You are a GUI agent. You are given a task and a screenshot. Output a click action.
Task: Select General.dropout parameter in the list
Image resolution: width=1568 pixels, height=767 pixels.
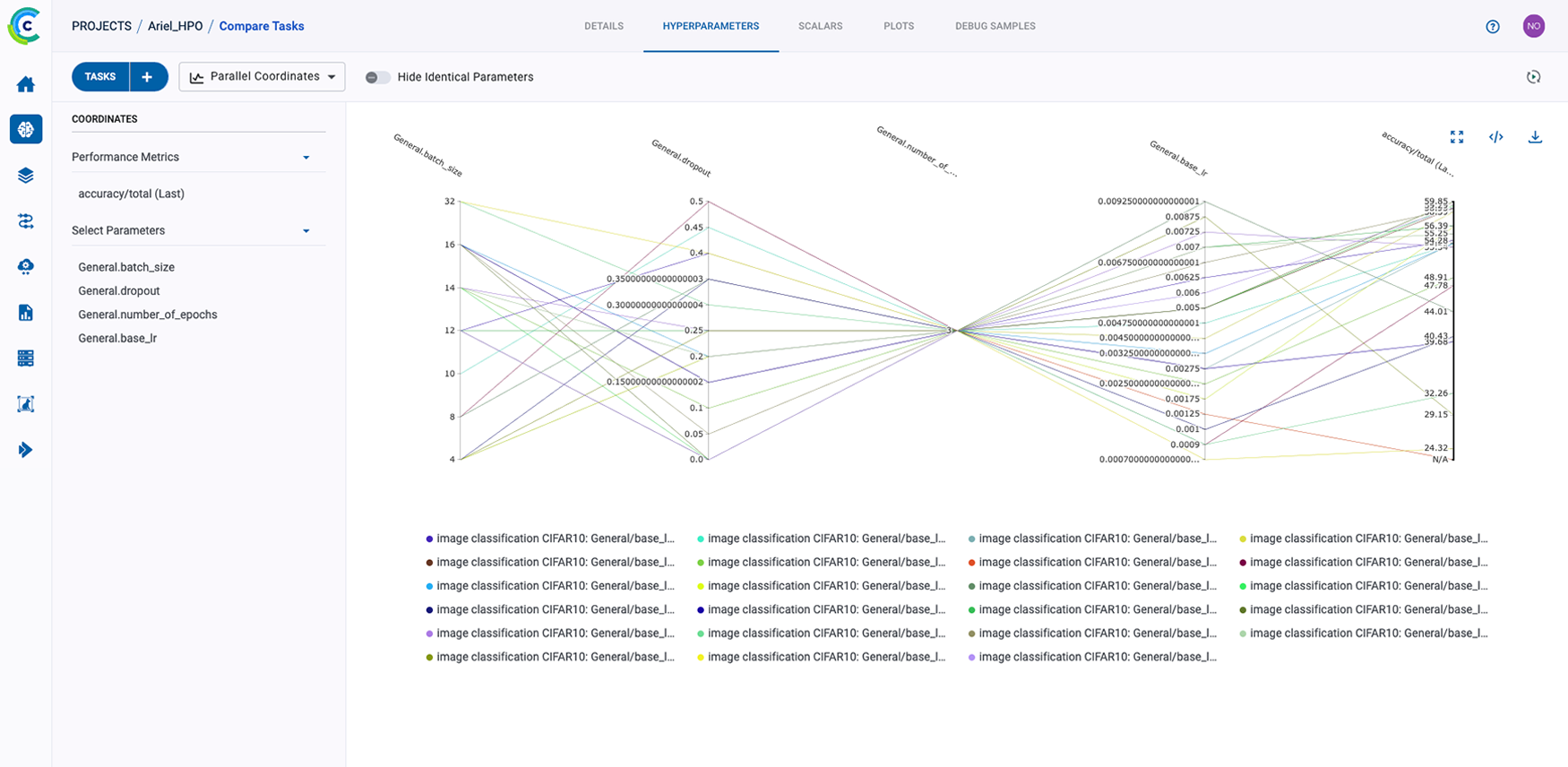pos(119,291)
